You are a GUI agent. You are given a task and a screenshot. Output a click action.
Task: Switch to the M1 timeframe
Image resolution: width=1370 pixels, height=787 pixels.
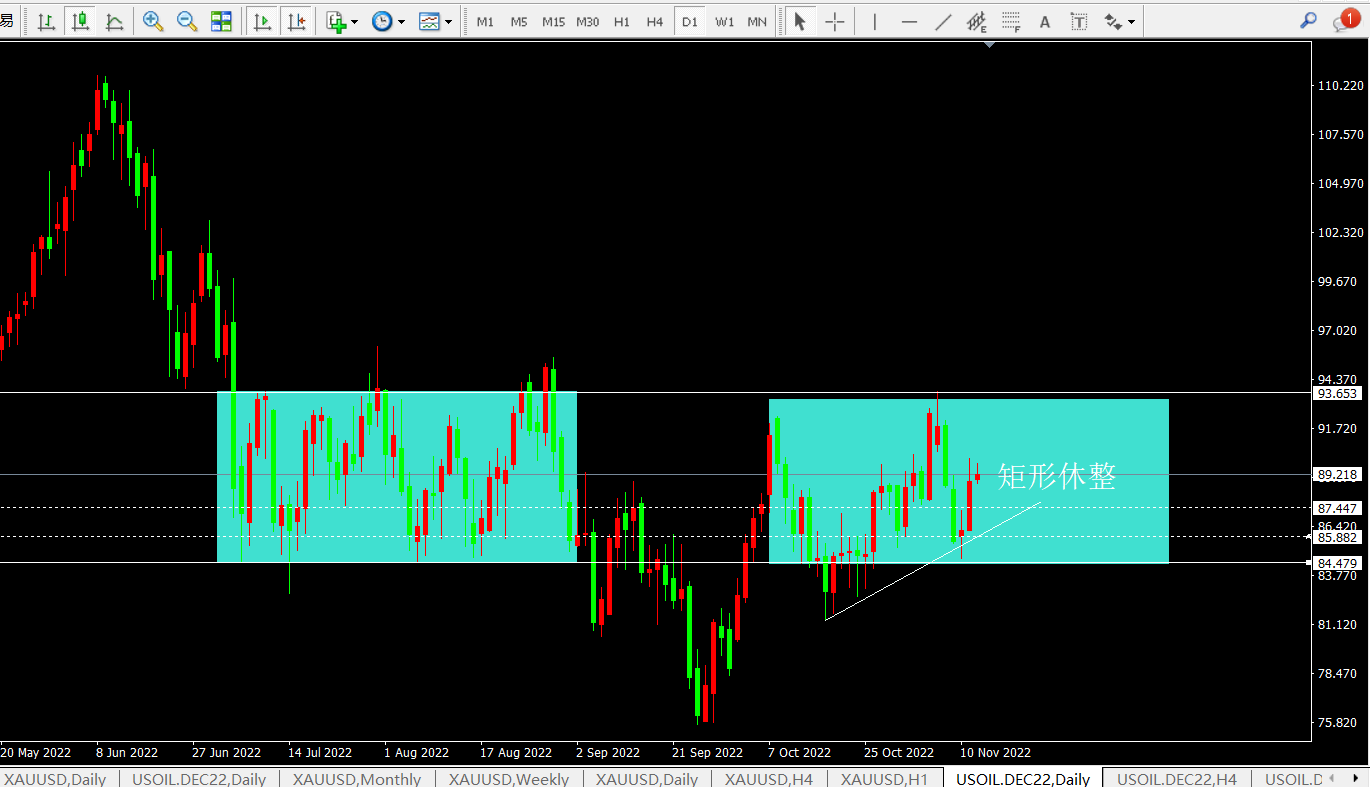coord(485,21)
